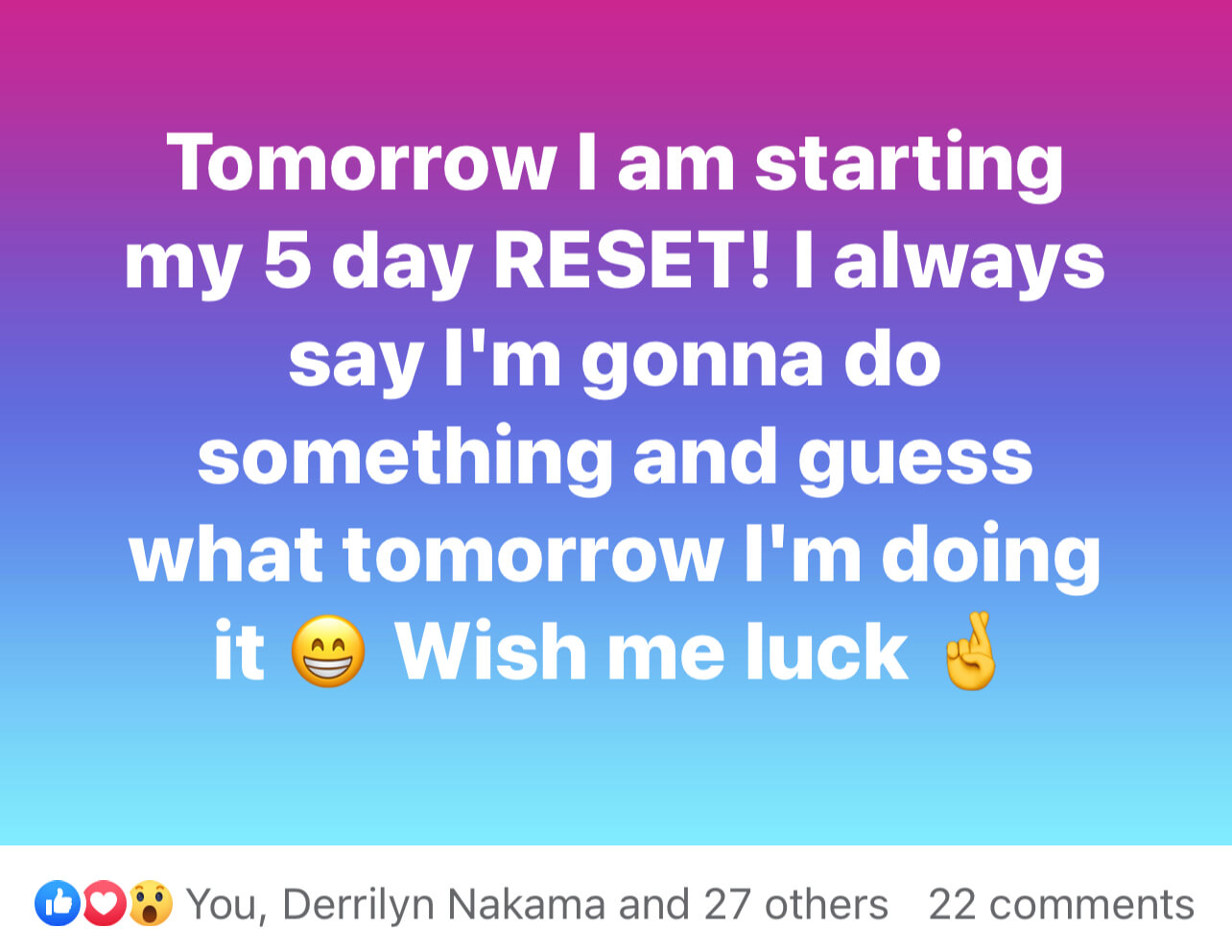Click the "I always" text after RESET

[948, 262]
